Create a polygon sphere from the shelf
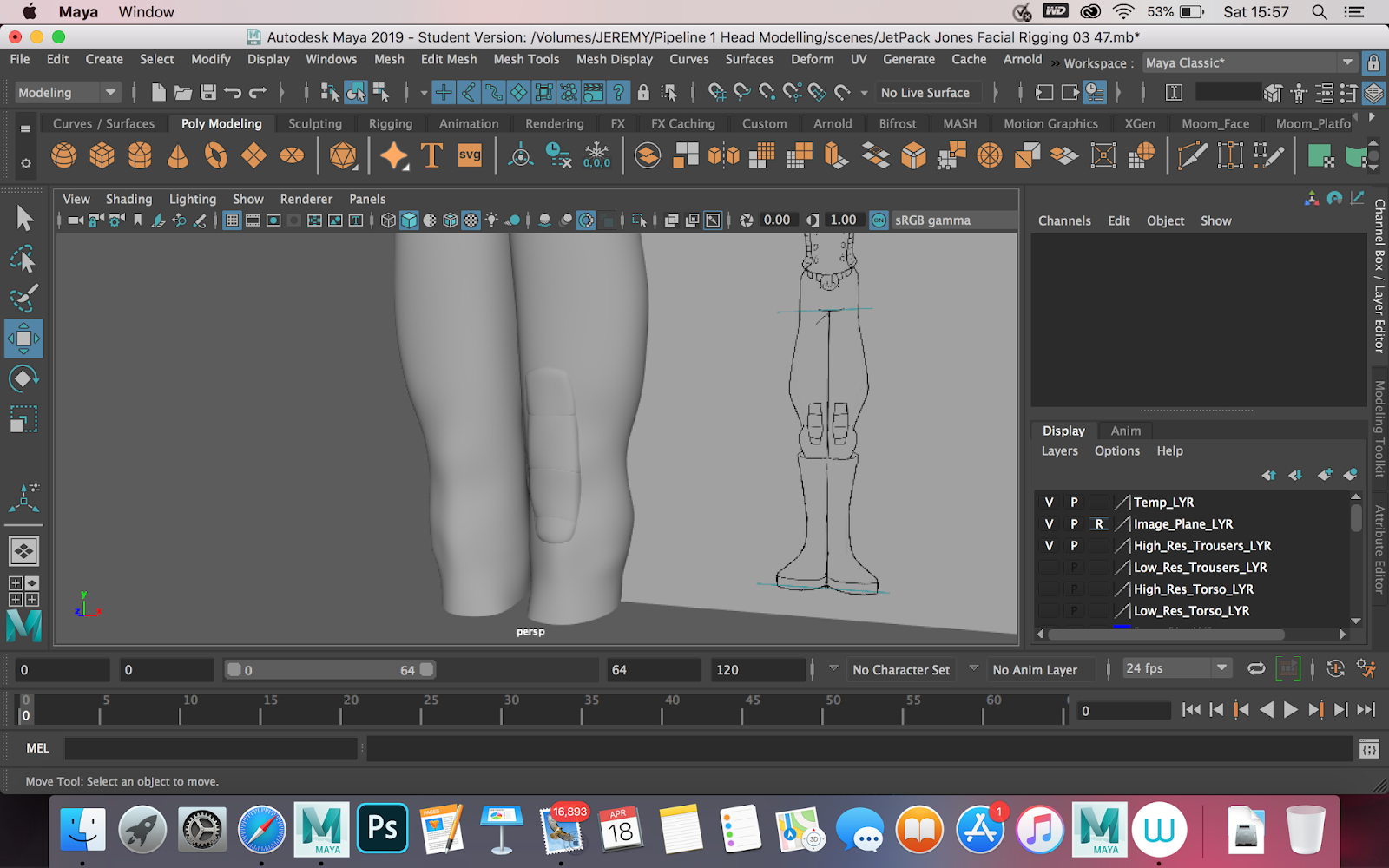 (x=64, y=156)
